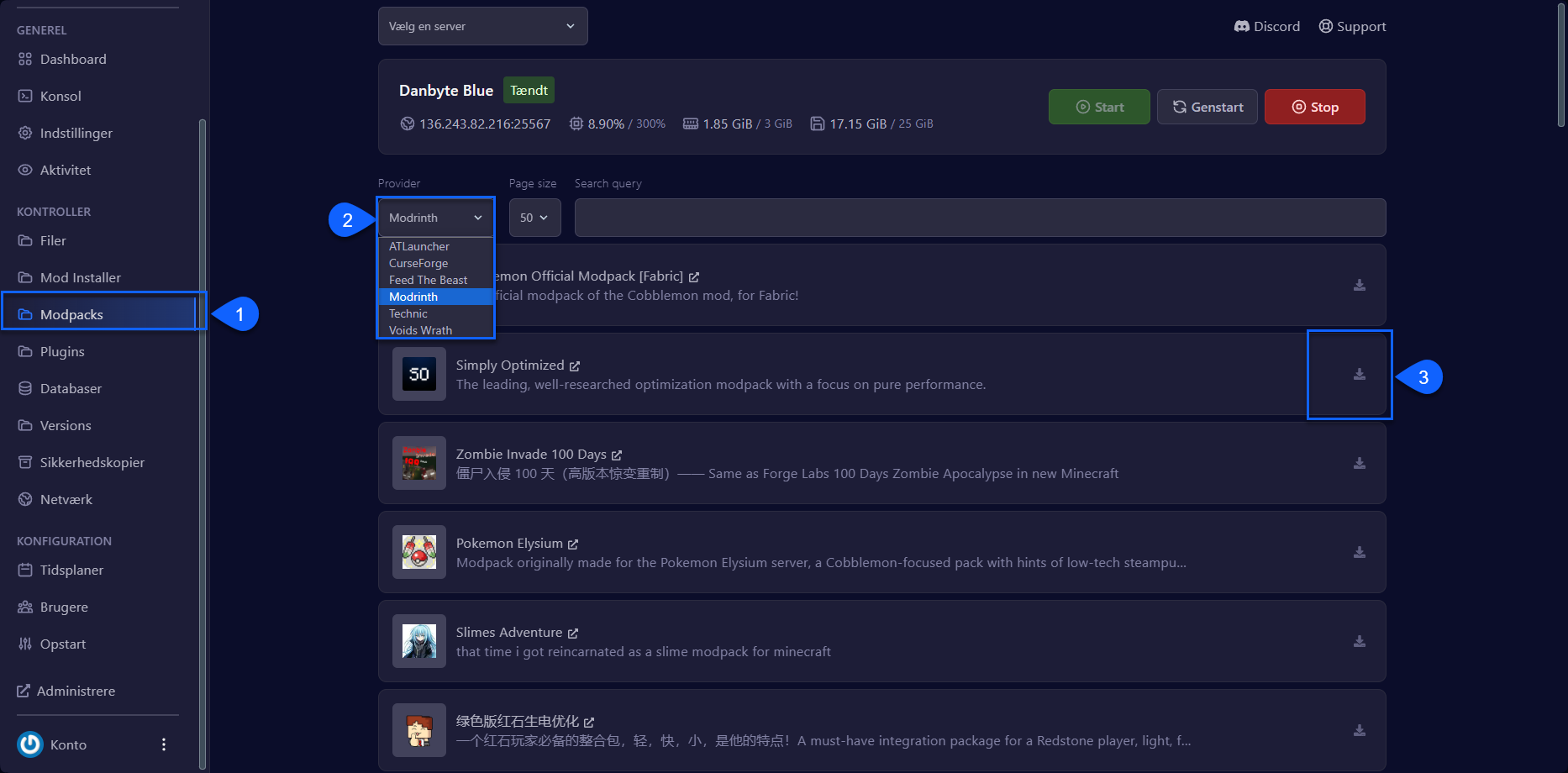Click the Slimes Adventure title
This screenshot has width=1568, height=773.
coord(509,633)
